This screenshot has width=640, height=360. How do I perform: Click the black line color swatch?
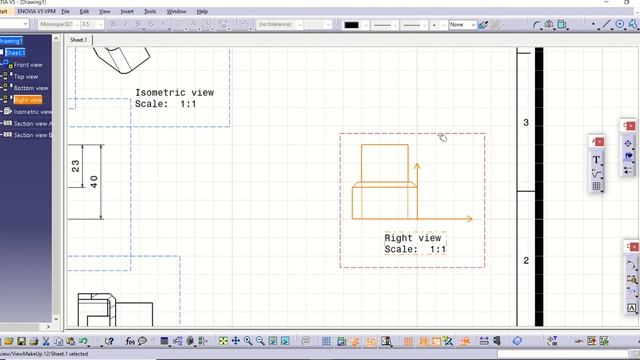[351, 25]
